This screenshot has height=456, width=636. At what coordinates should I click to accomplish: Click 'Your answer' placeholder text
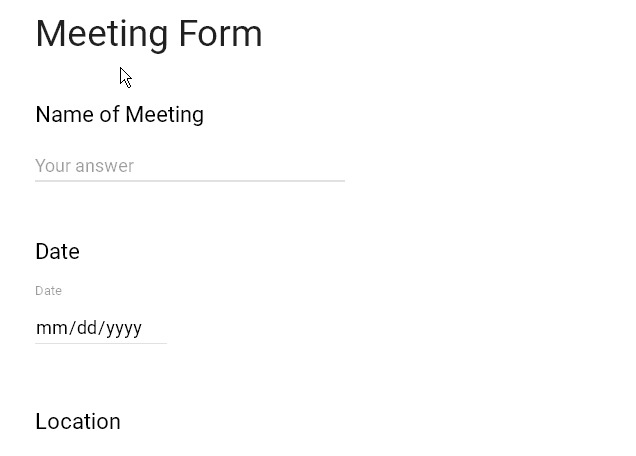84,166
